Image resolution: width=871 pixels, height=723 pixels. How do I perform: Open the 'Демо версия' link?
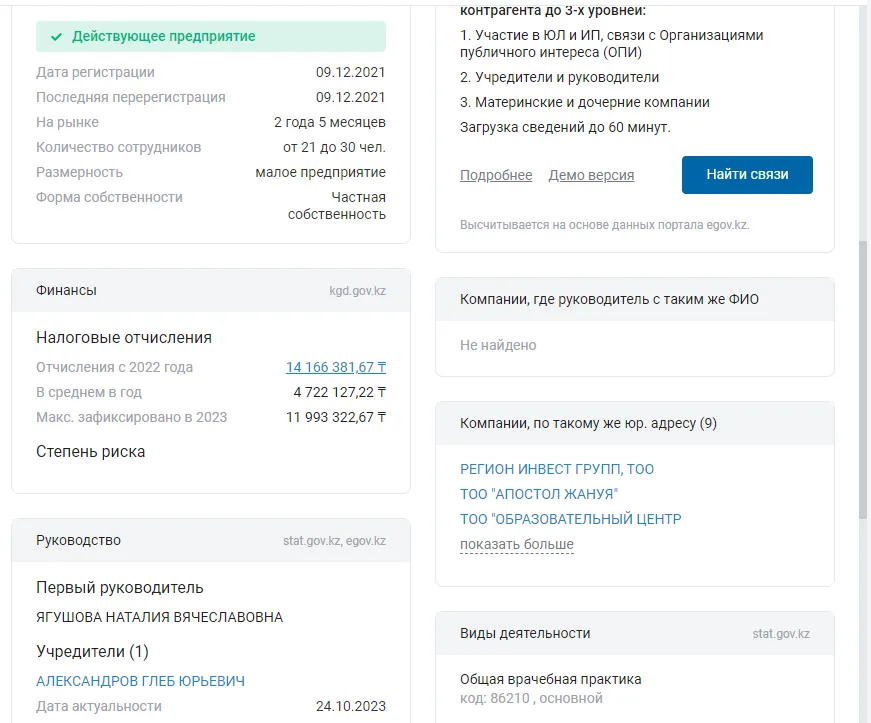click(591, 175)
